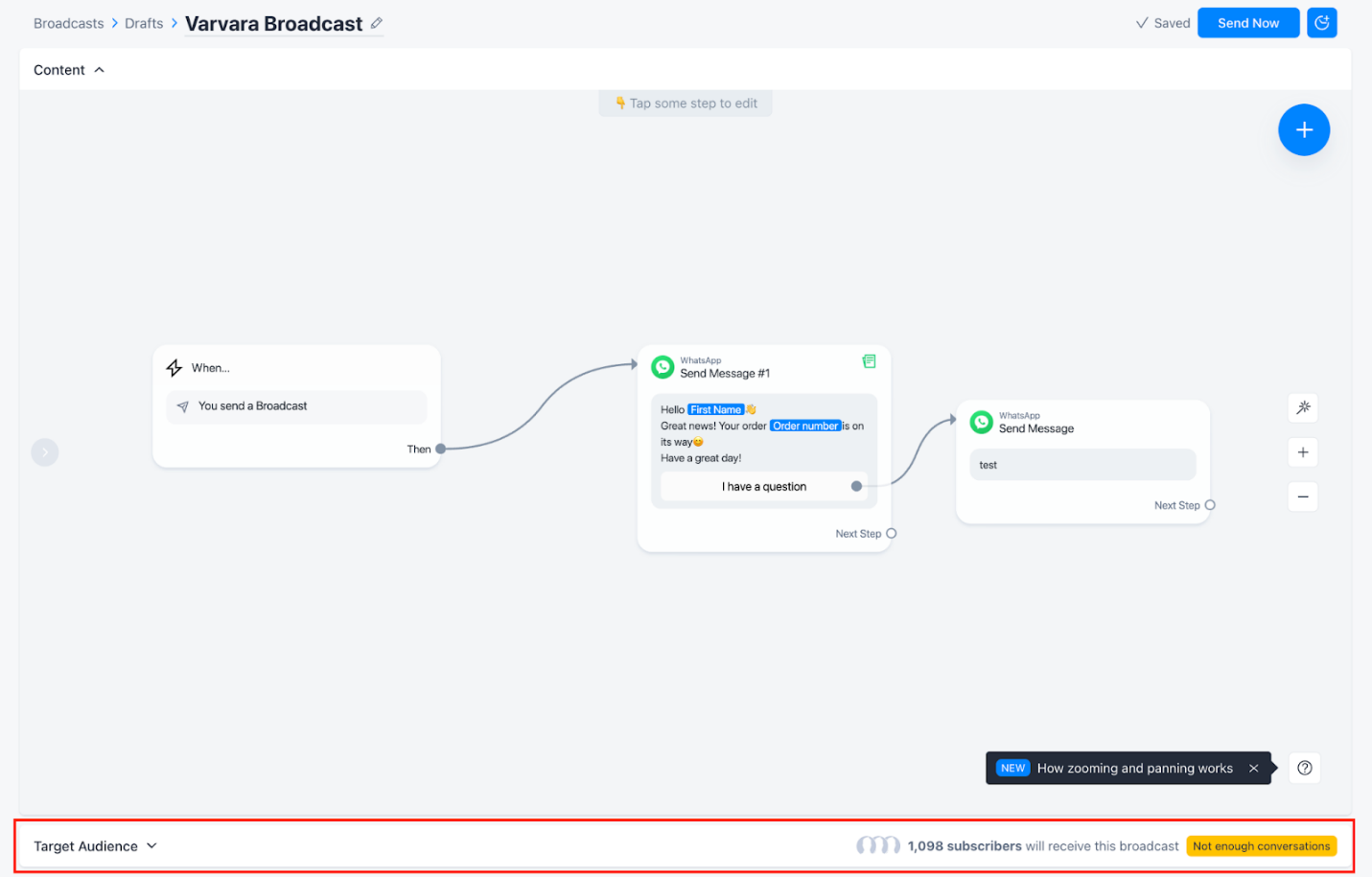
Task: Click the blue plus add step button
Action: coord(1303,130)
